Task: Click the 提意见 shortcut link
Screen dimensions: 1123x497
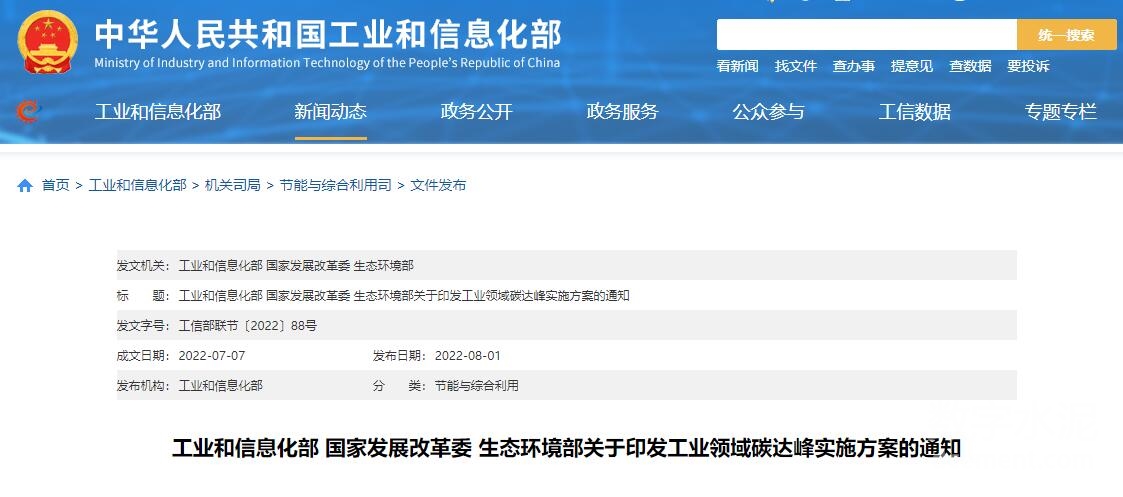Action: click(912, 66)
